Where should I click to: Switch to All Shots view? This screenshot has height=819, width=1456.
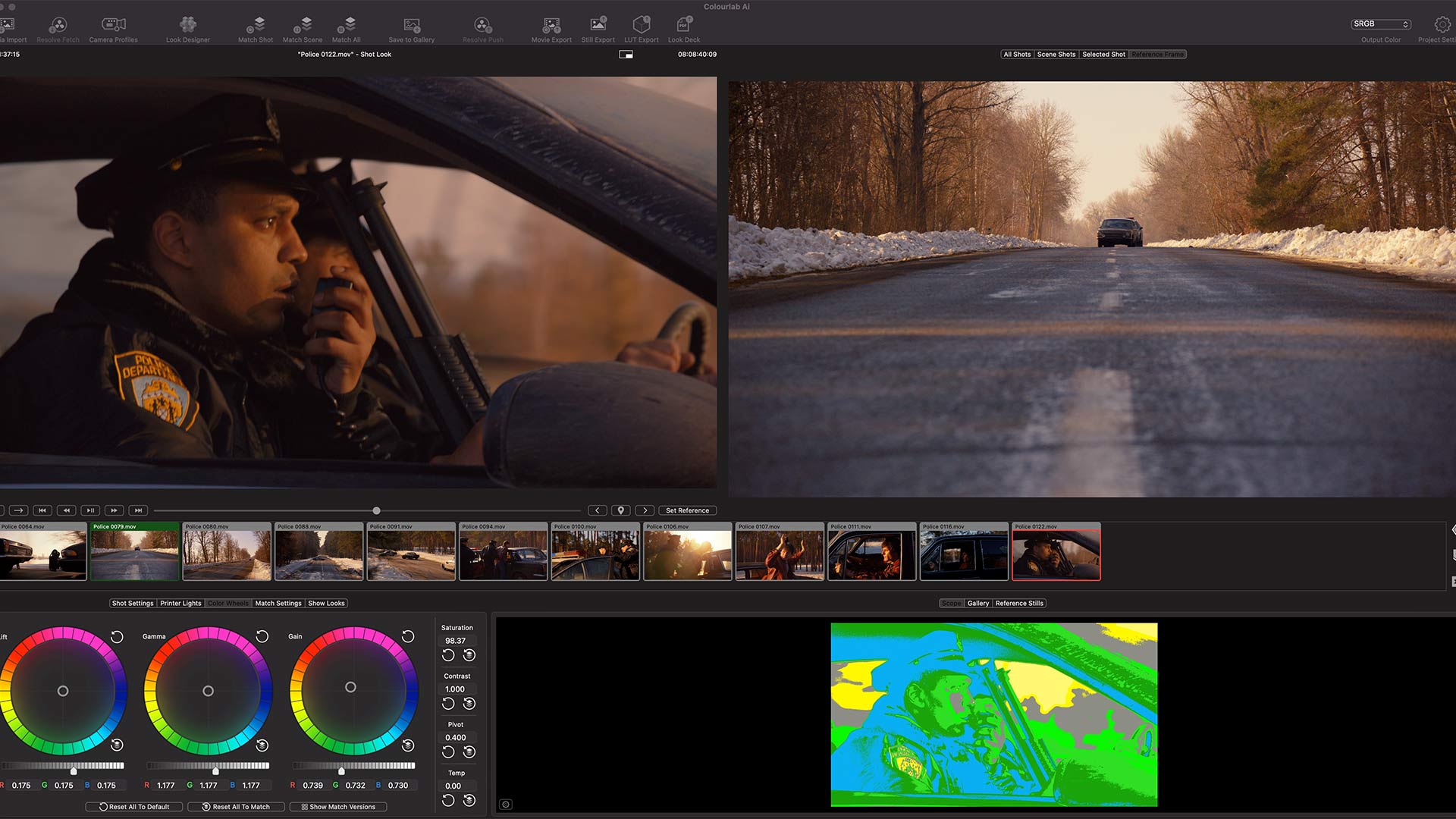[x=1017, y=55]
